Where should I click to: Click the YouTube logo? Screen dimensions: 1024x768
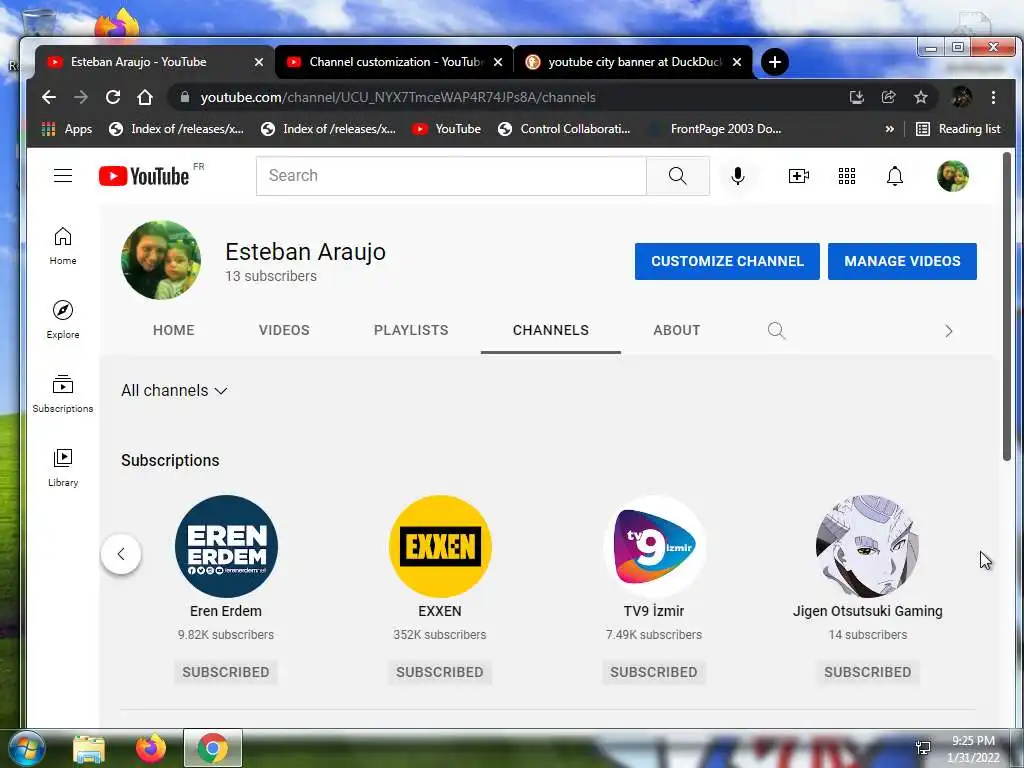tap(144, 176)
